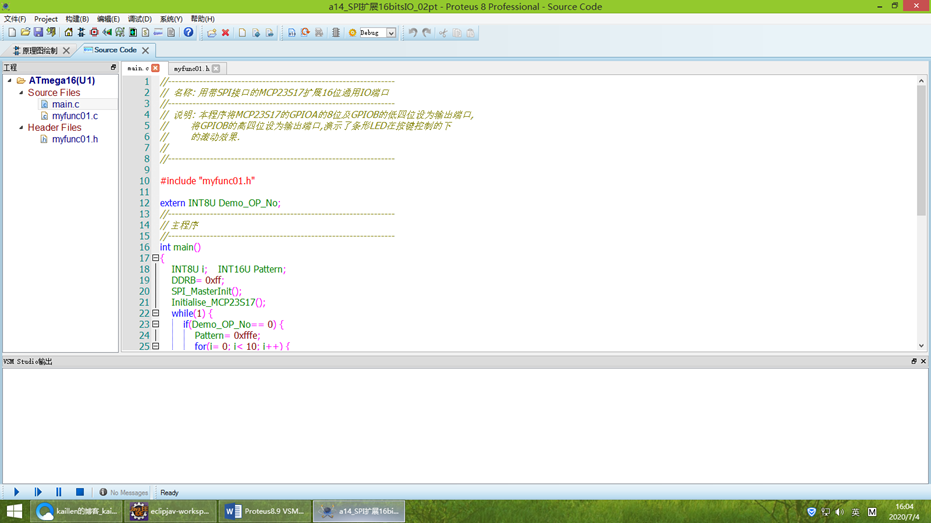Screen dimensions: 931x524
Task: Open the eclipjav-workspace taskbar item
Action: 171,511
